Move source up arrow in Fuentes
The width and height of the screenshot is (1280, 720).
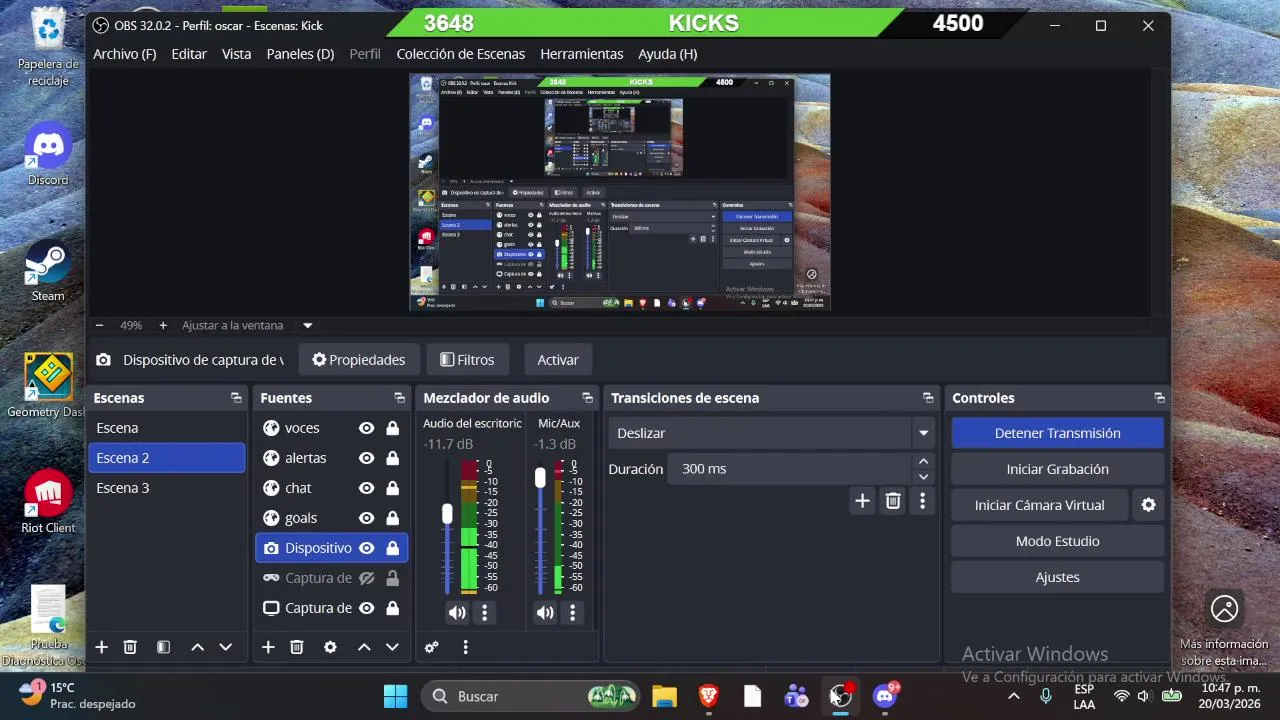(x=364, y=647)
